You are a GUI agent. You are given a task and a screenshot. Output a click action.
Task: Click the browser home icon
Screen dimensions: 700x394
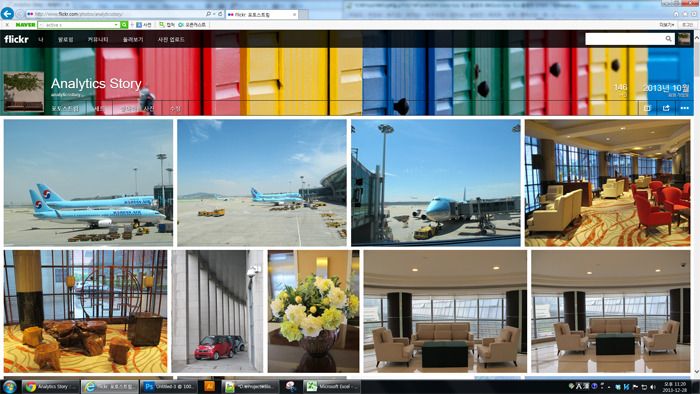click(x=676, y=14)
